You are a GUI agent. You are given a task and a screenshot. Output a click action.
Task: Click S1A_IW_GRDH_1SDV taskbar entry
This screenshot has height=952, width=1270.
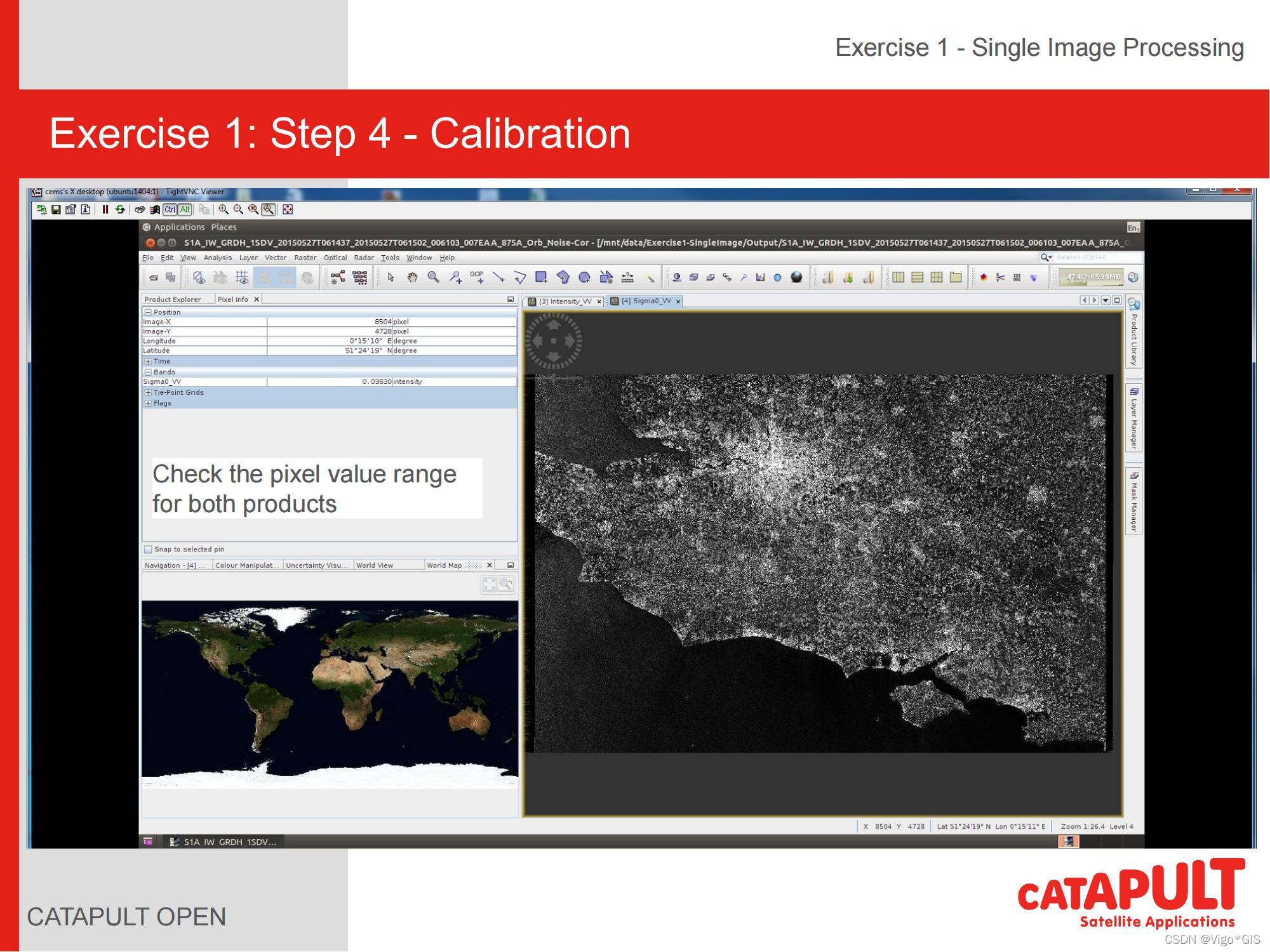224,842
